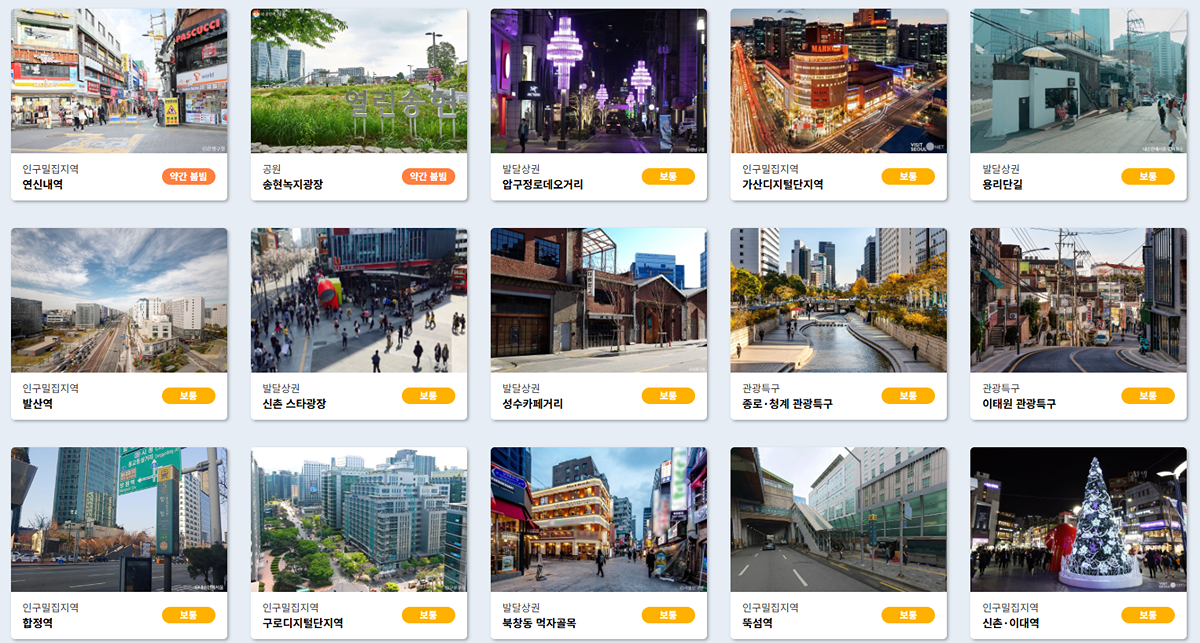Open the 발산역 aerial photo
Screen dimensions: 1200x643
119,300
